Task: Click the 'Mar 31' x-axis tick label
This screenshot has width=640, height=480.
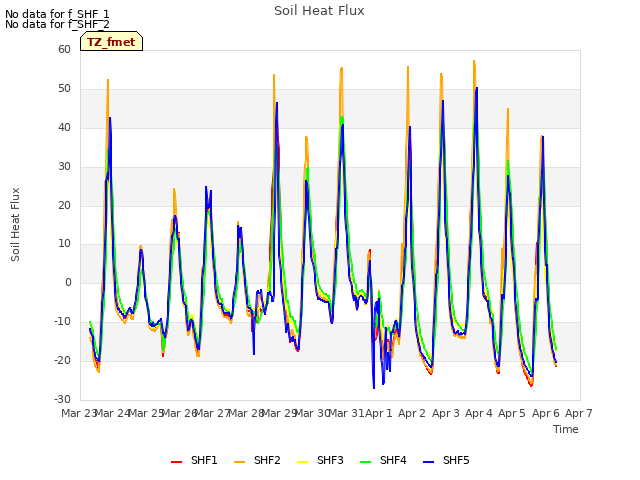Action: tap(346, 413)
